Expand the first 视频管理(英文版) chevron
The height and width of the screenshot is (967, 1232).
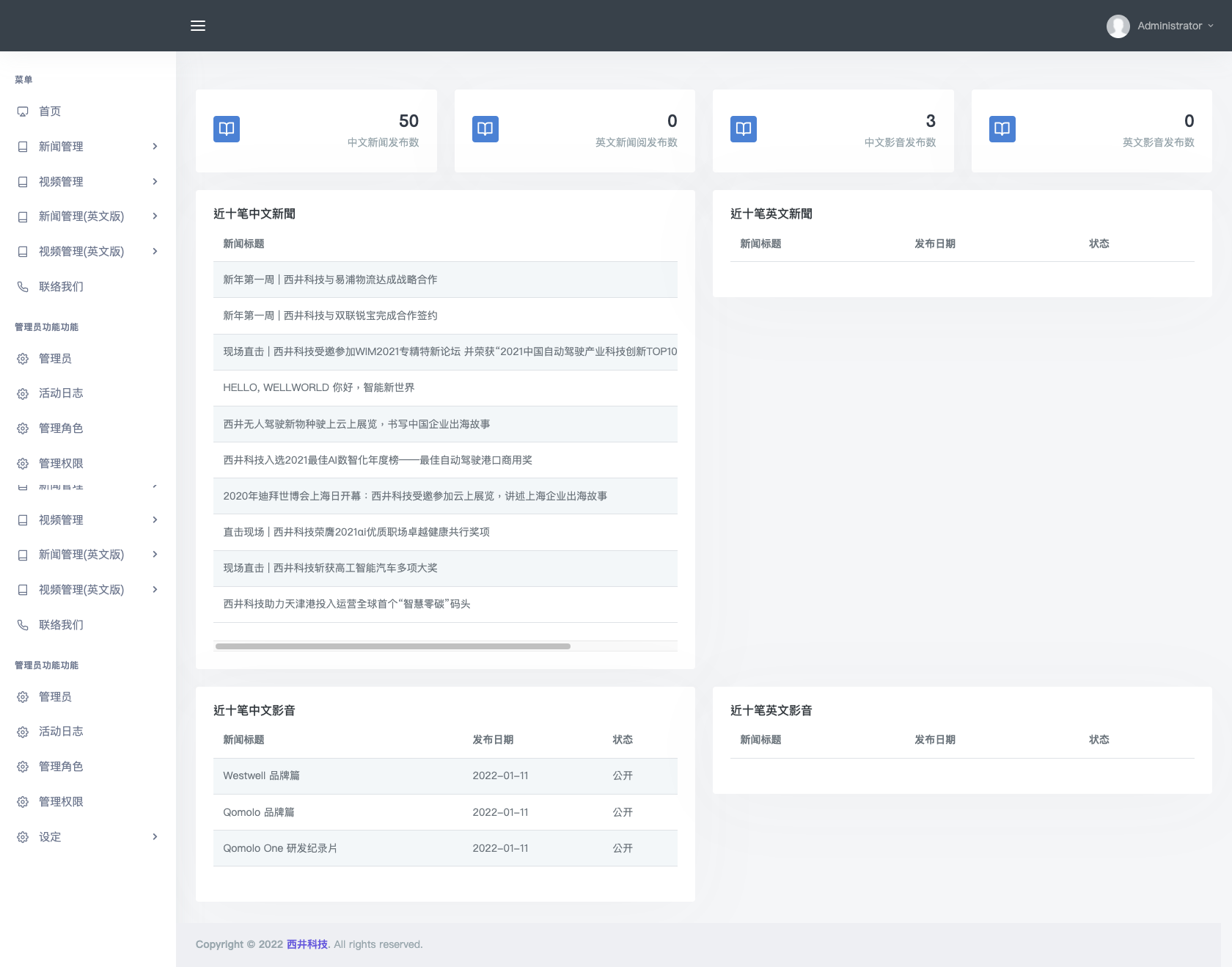click(155, 252)
